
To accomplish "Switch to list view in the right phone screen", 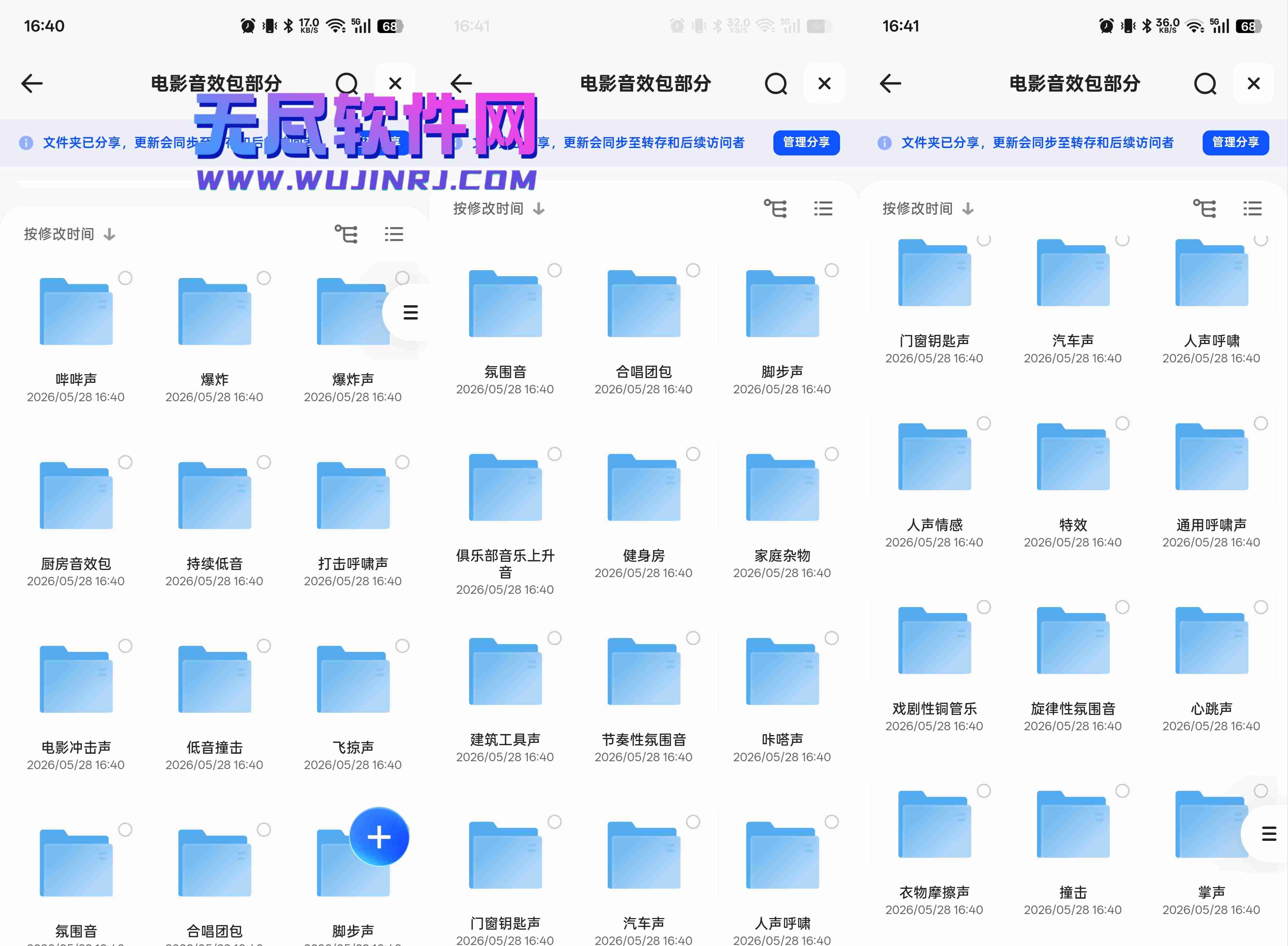I will click(1253, 209).
